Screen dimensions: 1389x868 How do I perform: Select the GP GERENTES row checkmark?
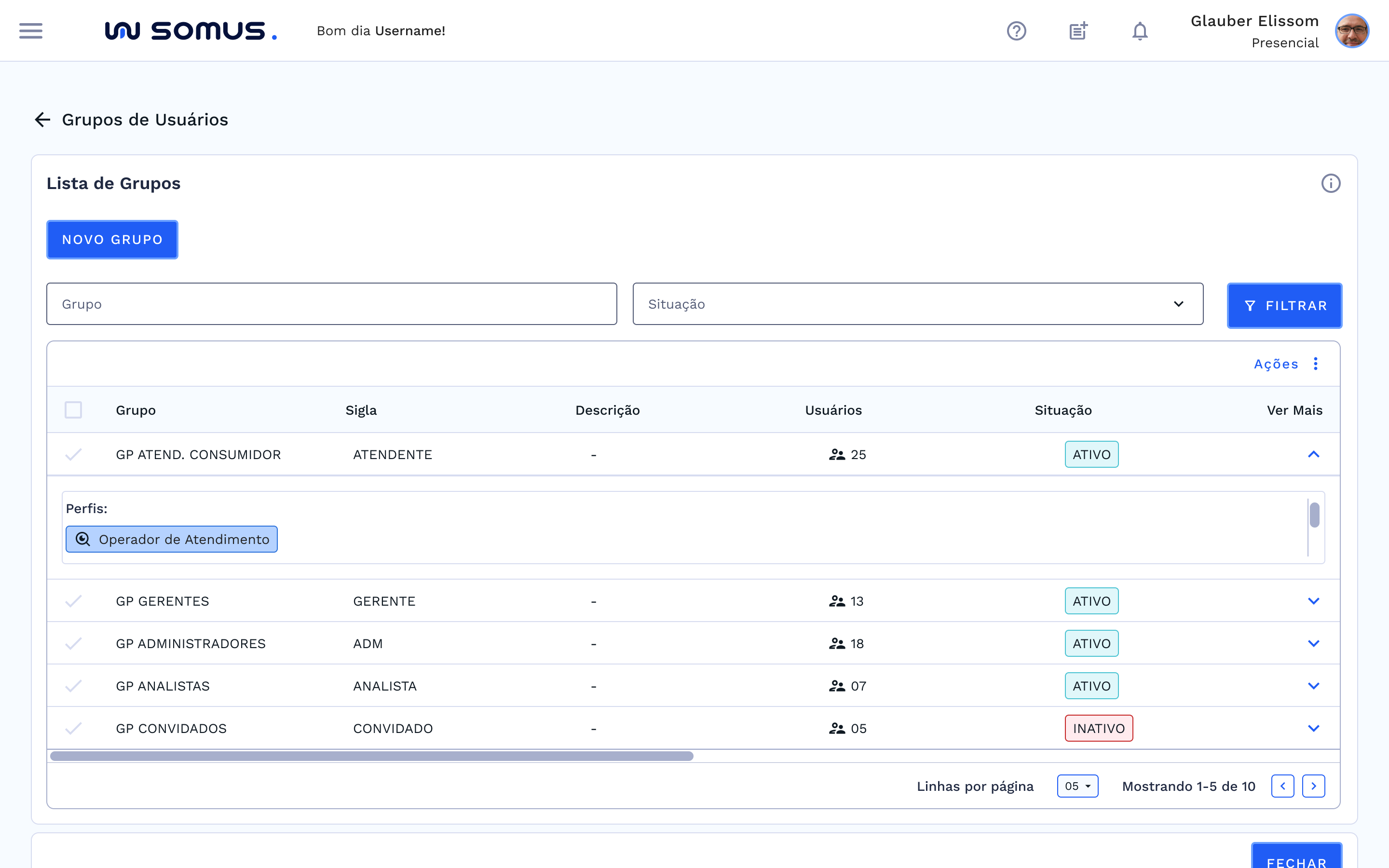73,601
